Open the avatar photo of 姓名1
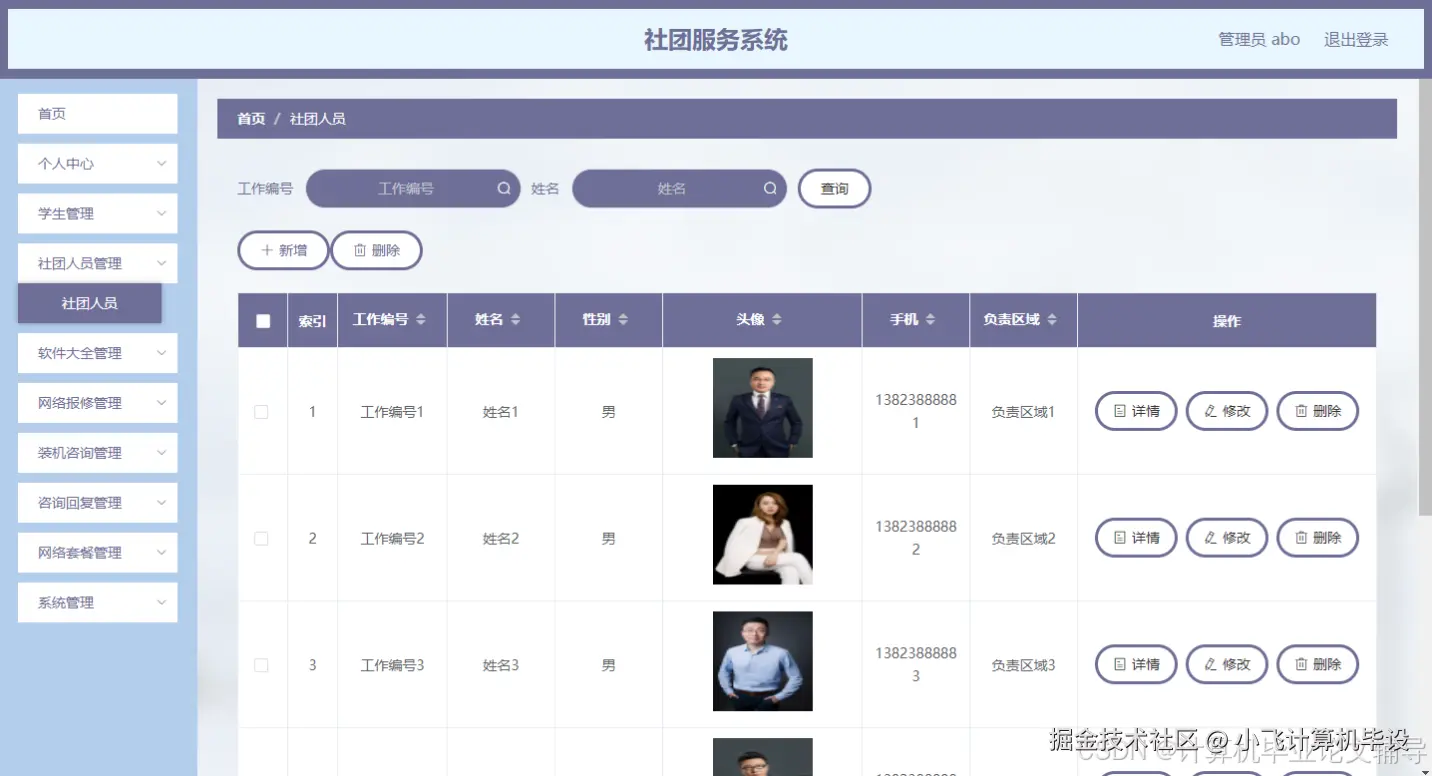The width and height of the screenshot is (1432, 776). pyautogui.click(x=763, y=408)
